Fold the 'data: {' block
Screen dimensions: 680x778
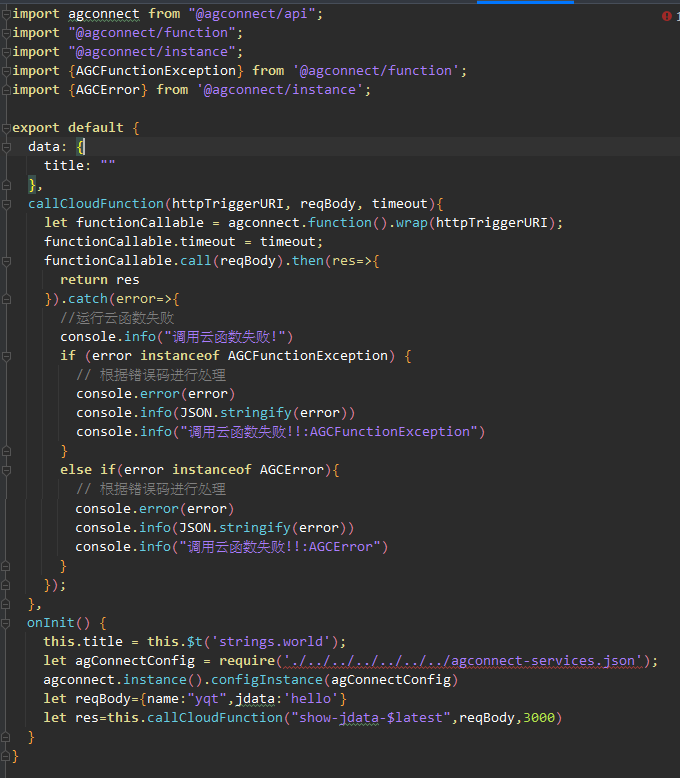6,147
